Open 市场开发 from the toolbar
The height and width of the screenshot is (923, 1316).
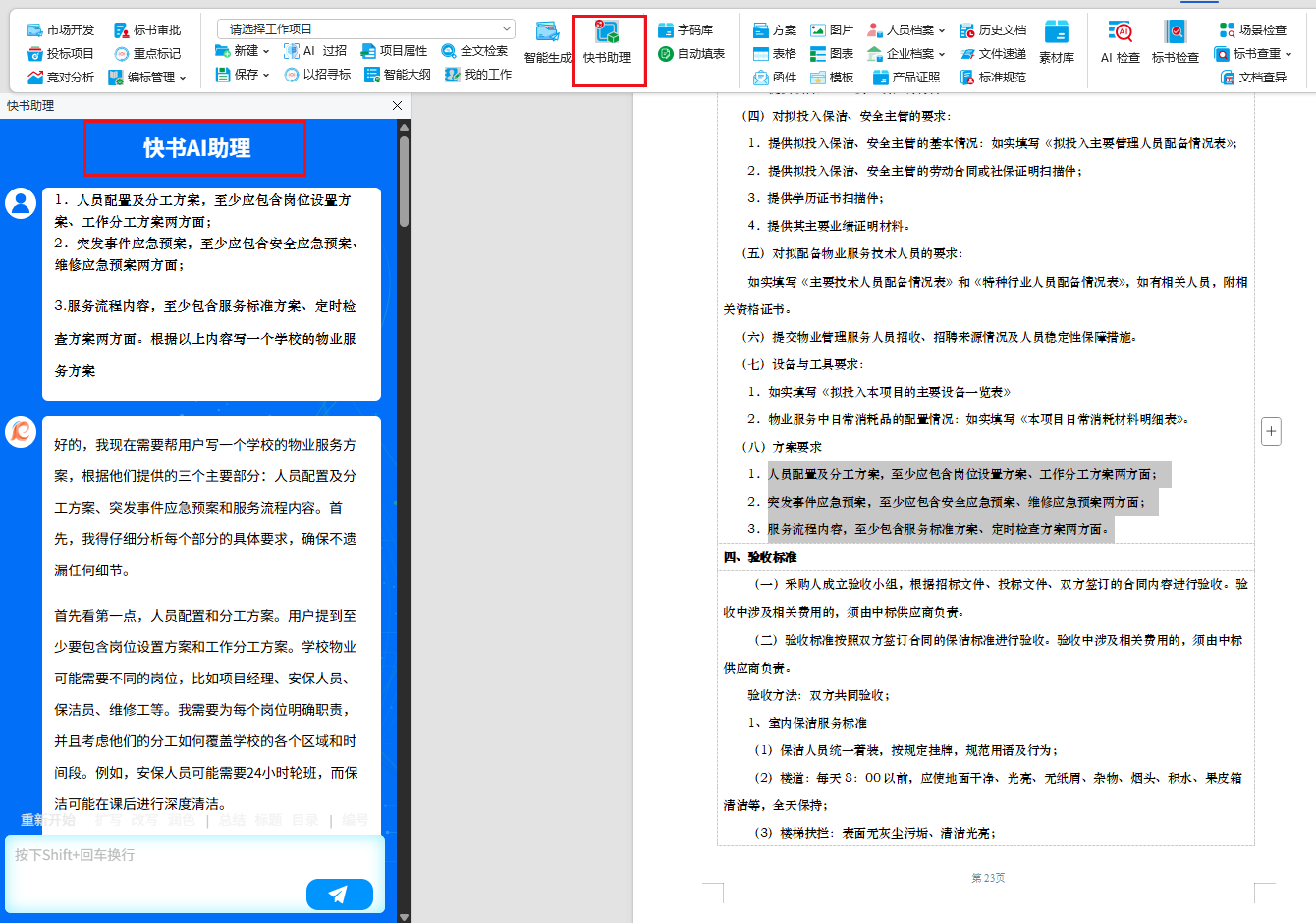(61, 29)
